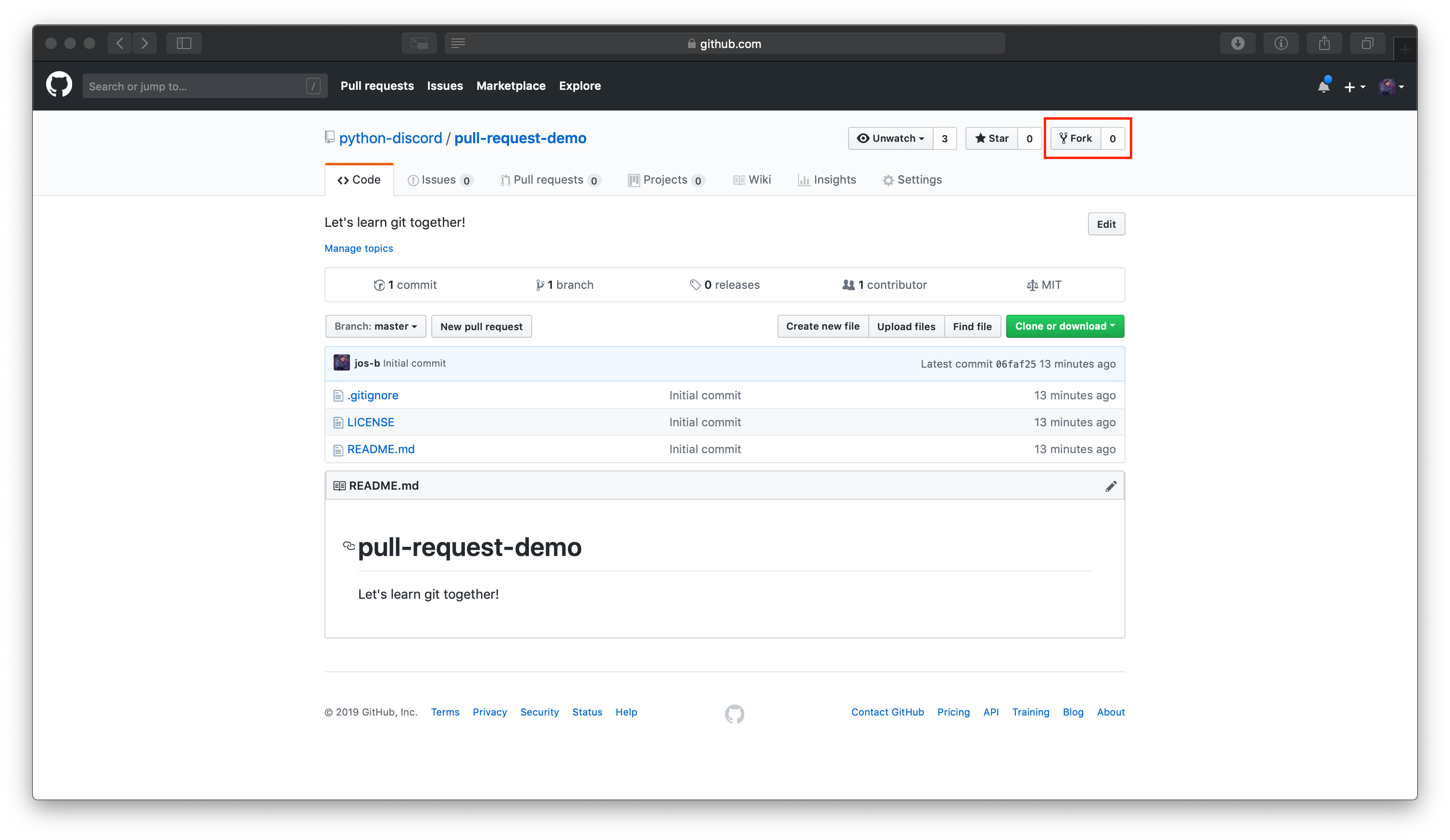Click the README pencil edit icon
Image resolution: width=1450 pixels, height=840 pixels.
tap(1111, 486)
